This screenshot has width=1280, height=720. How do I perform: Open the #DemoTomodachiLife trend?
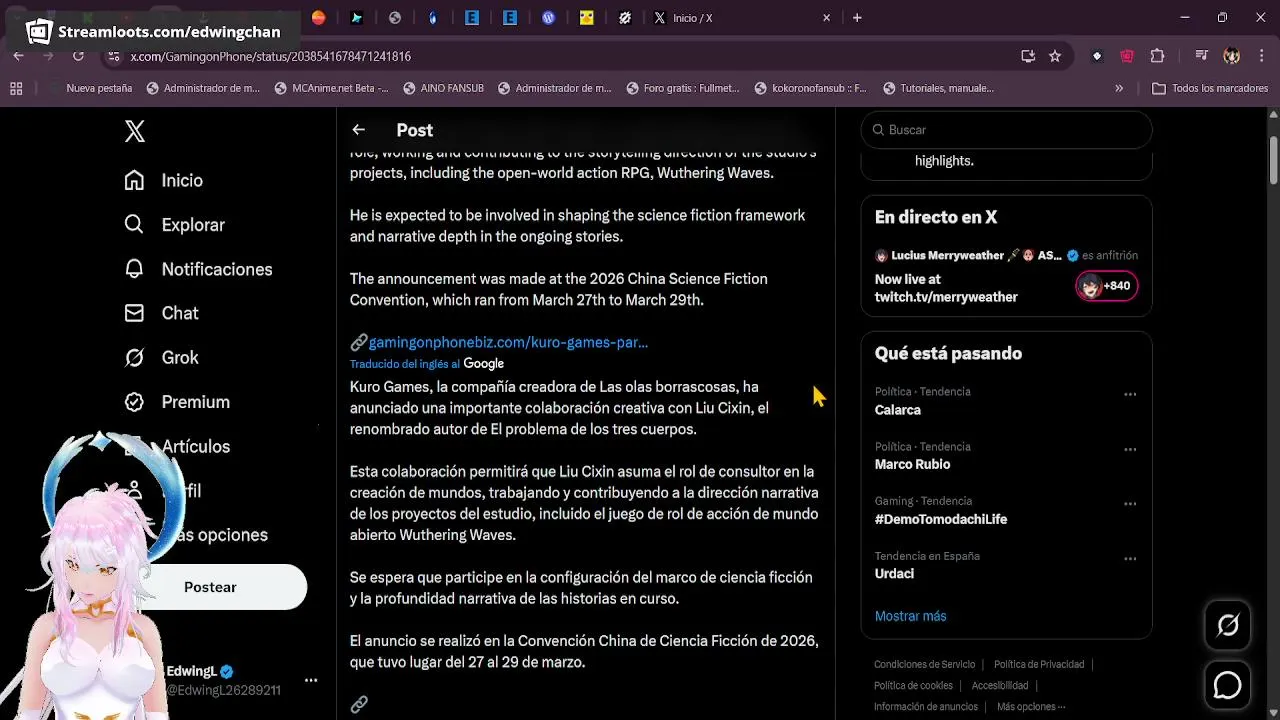pyautogui.click(x=941, y=519)
